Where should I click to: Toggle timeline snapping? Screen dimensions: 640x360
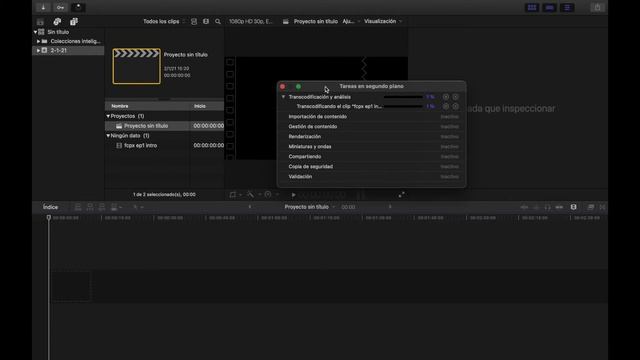[559, 207]
